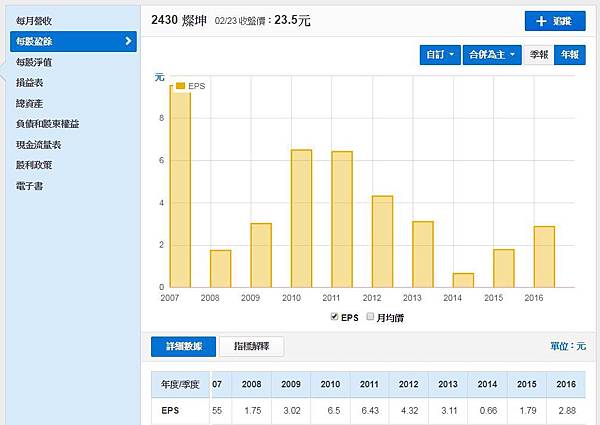Click the 單位：元 unit label
The height and width of the screenshot is (425, 600).
pos(568,346)
